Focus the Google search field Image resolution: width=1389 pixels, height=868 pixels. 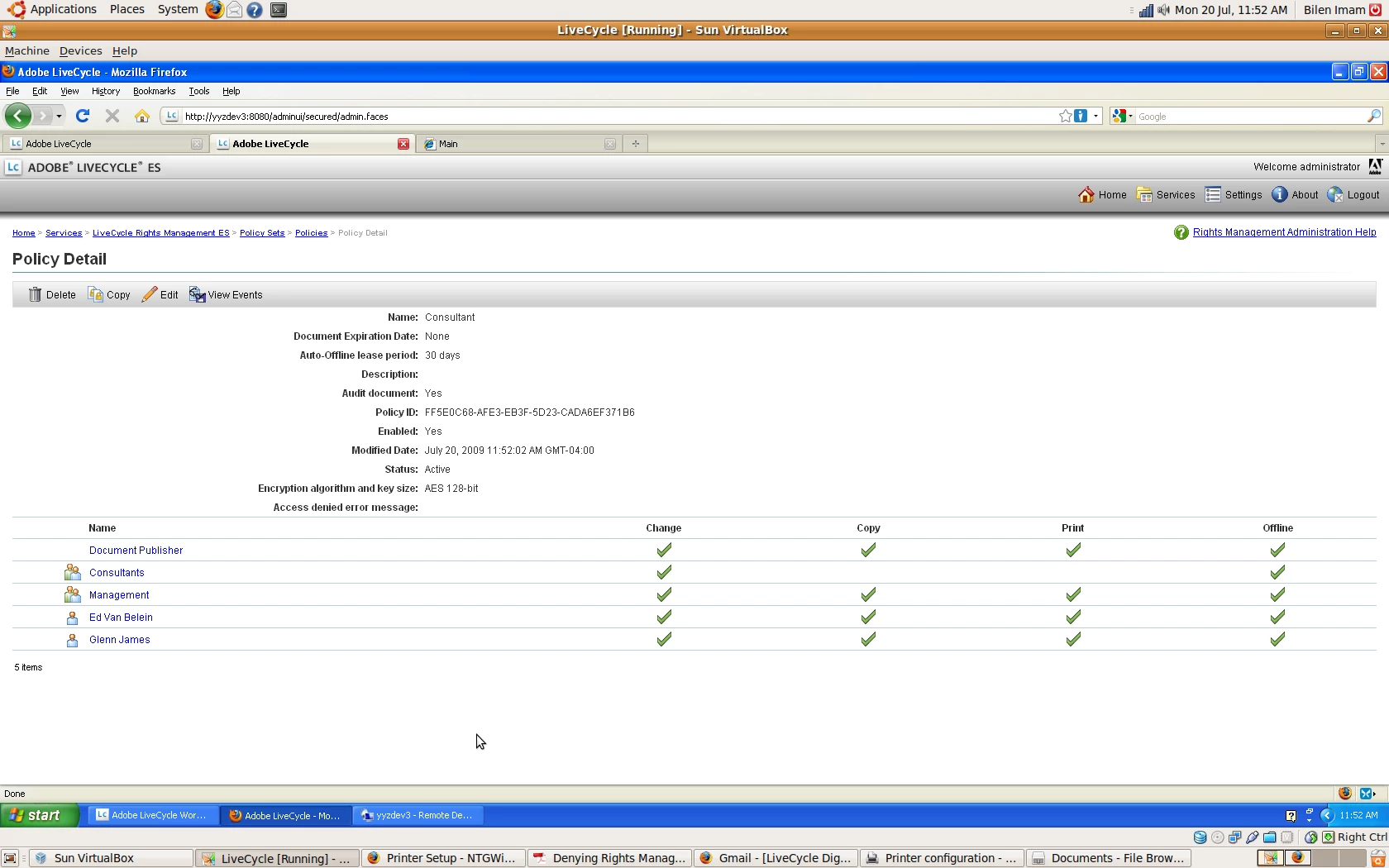pos(1250,117)
